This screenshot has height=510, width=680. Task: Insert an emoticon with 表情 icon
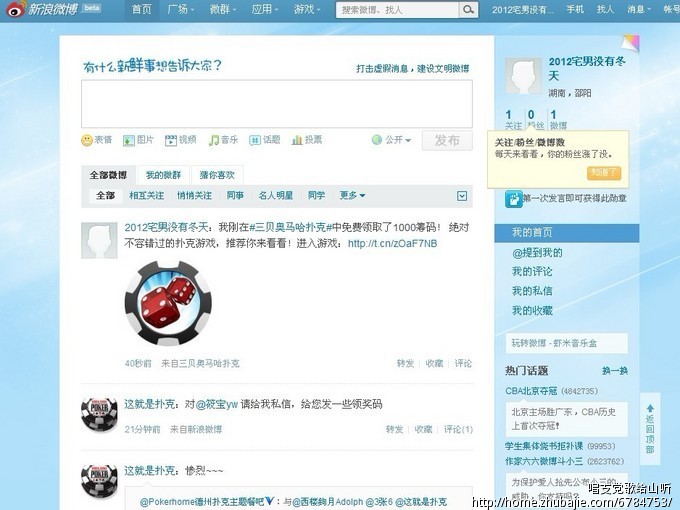tap(87, 140)
